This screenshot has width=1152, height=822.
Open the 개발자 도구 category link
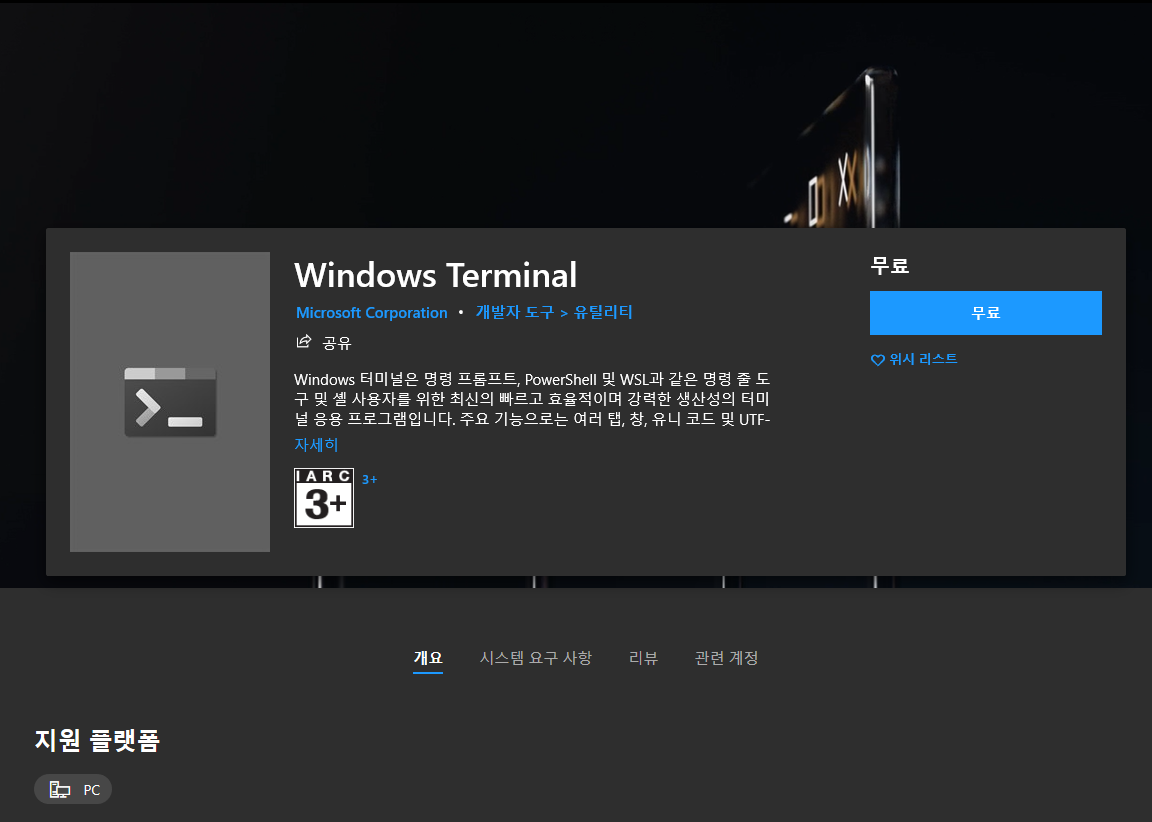click(x=514, y=312)
